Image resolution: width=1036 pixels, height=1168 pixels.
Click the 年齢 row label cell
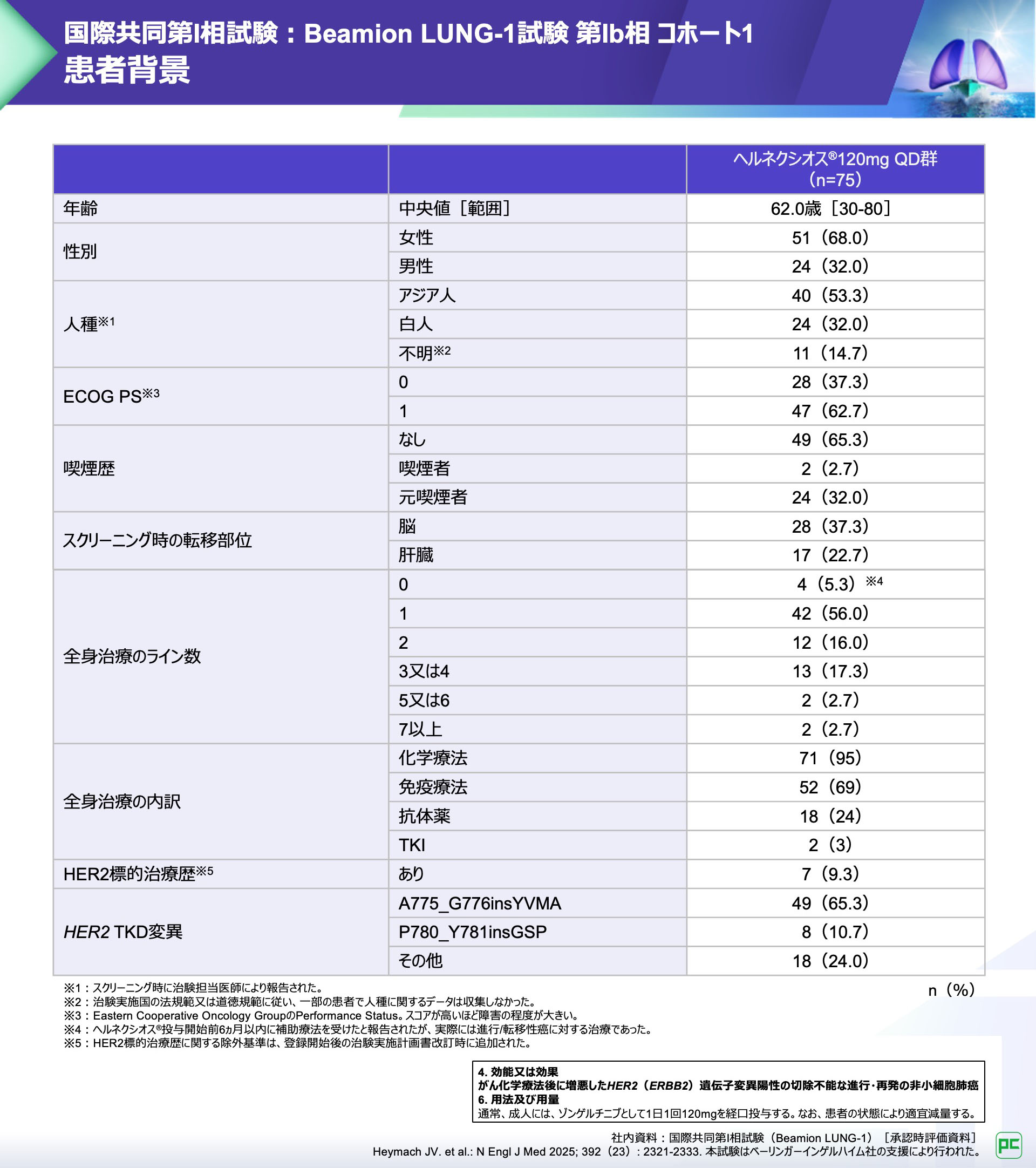tap(80, 208)
